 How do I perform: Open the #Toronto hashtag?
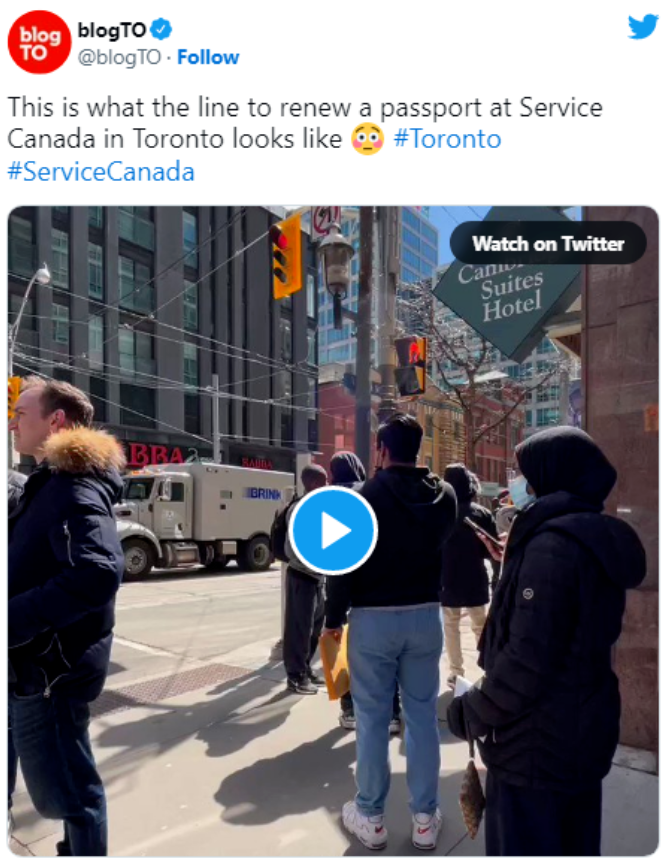tap(447, 139)
